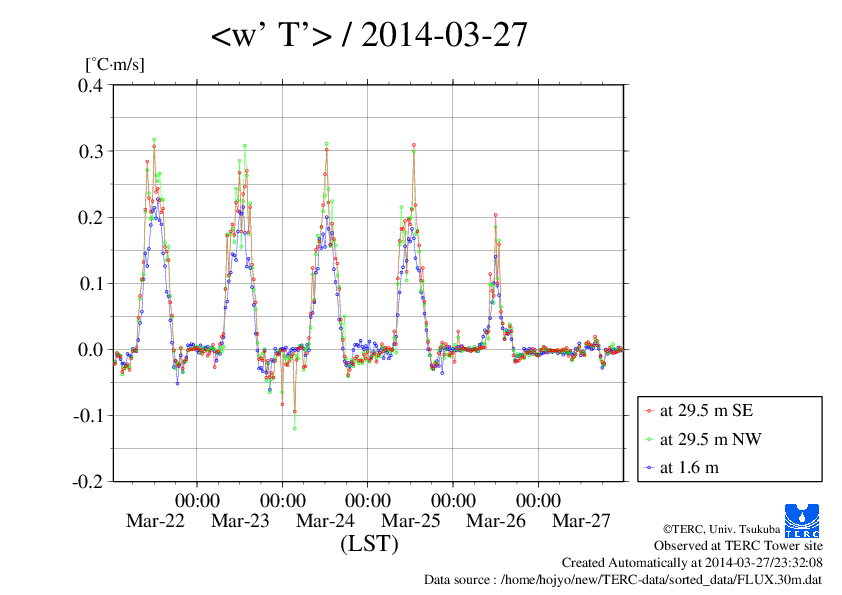This screenshot has width=842, height=595.
Task: Click the Mar-22 date label
Action: pyautogui.click(x=155, y=520)
